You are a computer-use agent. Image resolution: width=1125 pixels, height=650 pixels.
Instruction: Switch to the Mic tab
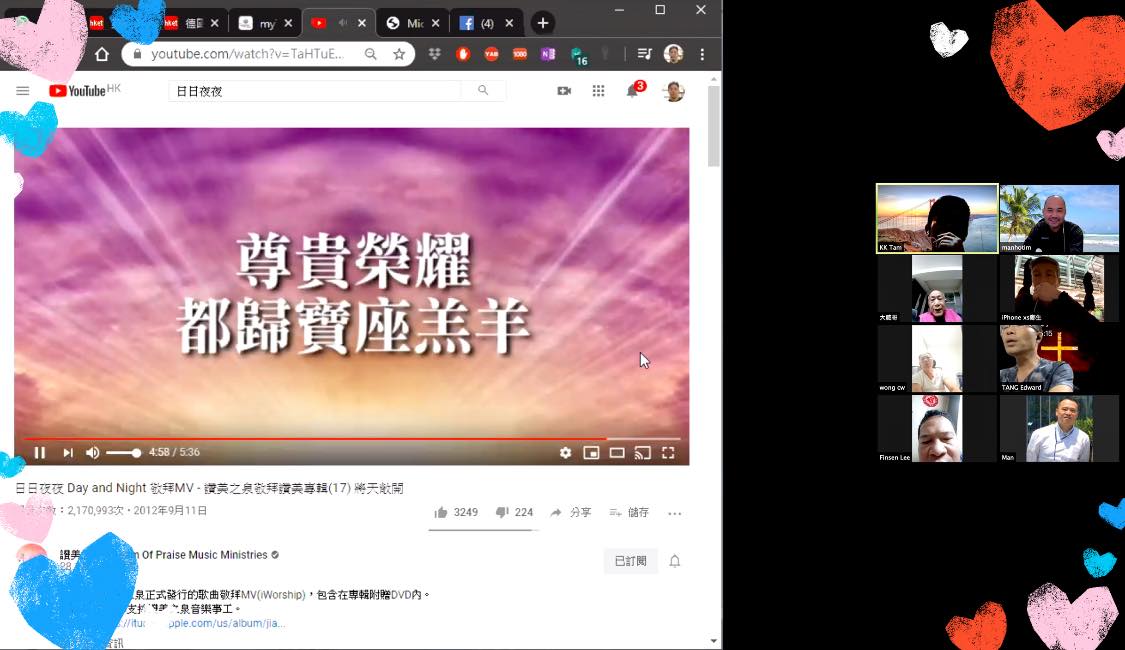click(413, 23)
